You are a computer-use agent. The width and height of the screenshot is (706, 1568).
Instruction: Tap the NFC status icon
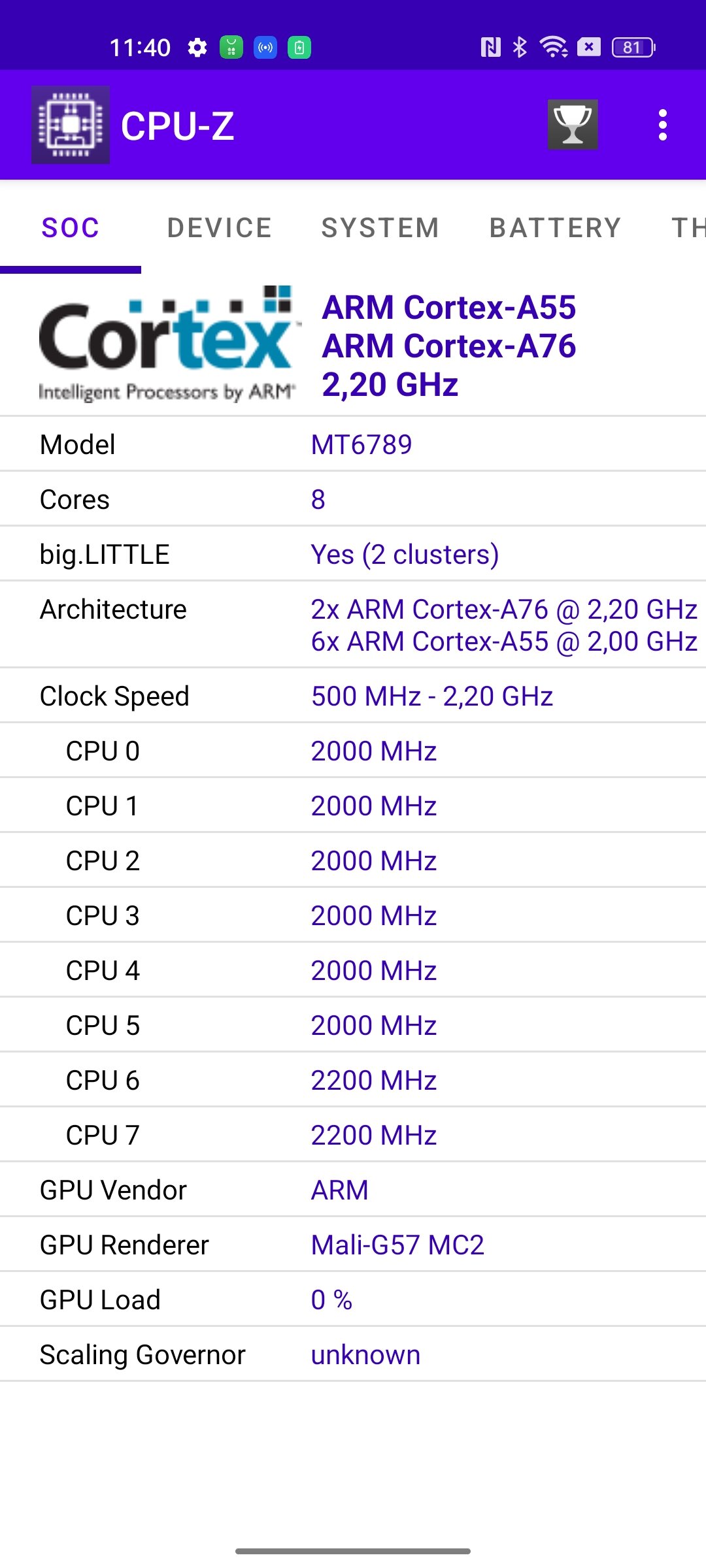491,47
